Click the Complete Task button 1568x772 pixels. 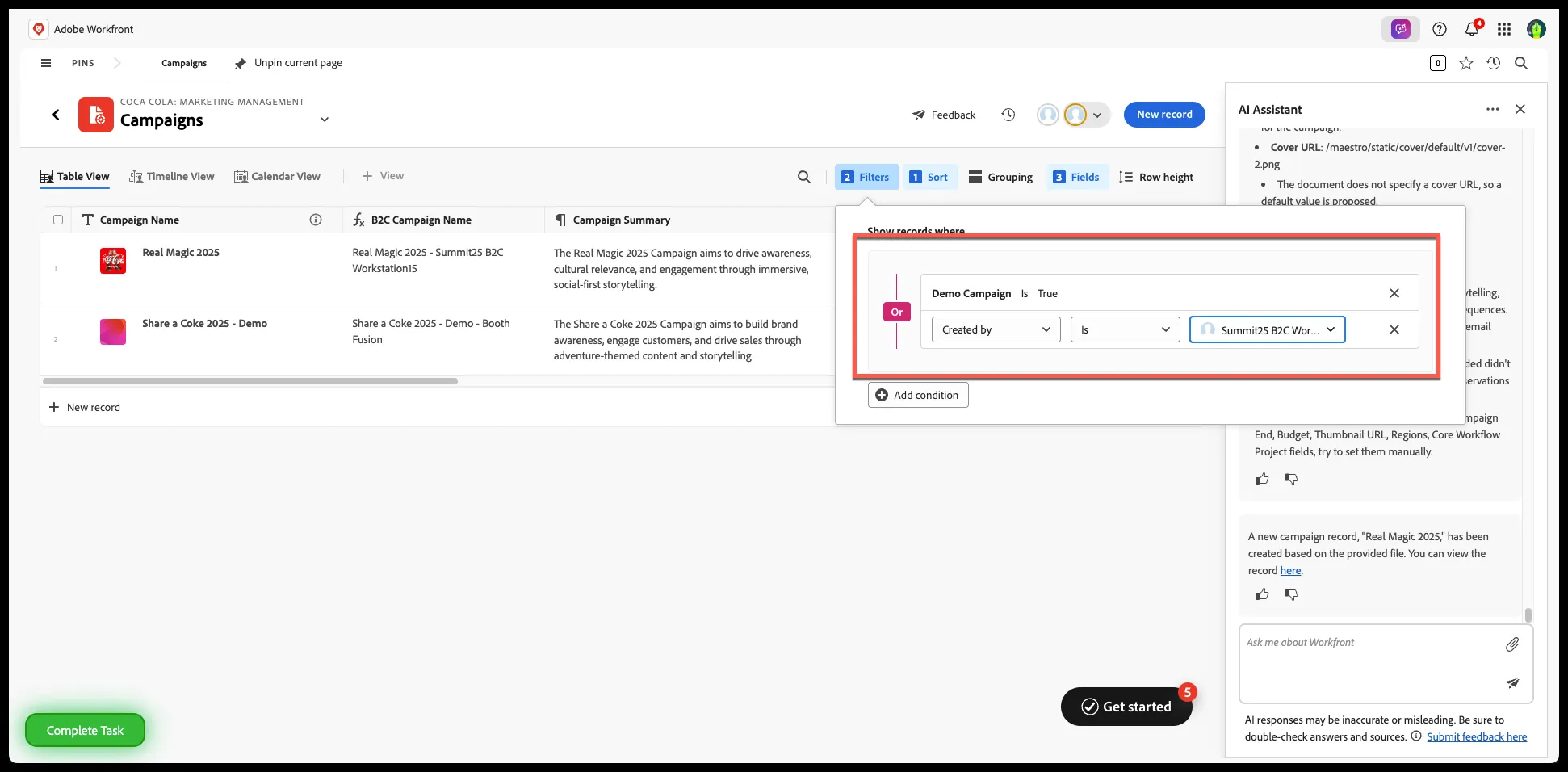click(85, 730)
